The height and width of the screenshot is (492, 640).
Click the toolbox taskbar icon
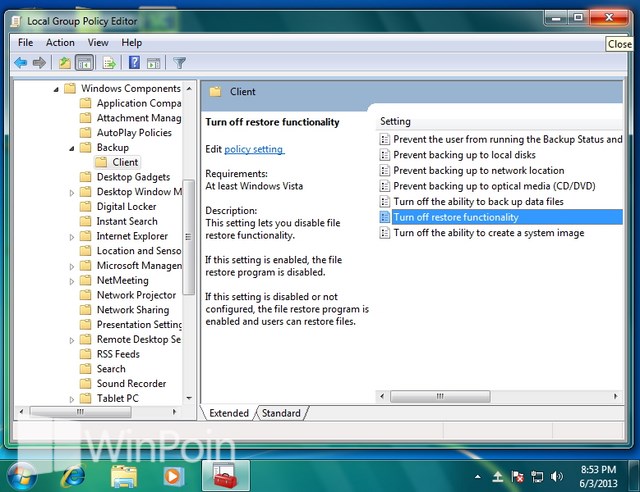click(225, 476)
